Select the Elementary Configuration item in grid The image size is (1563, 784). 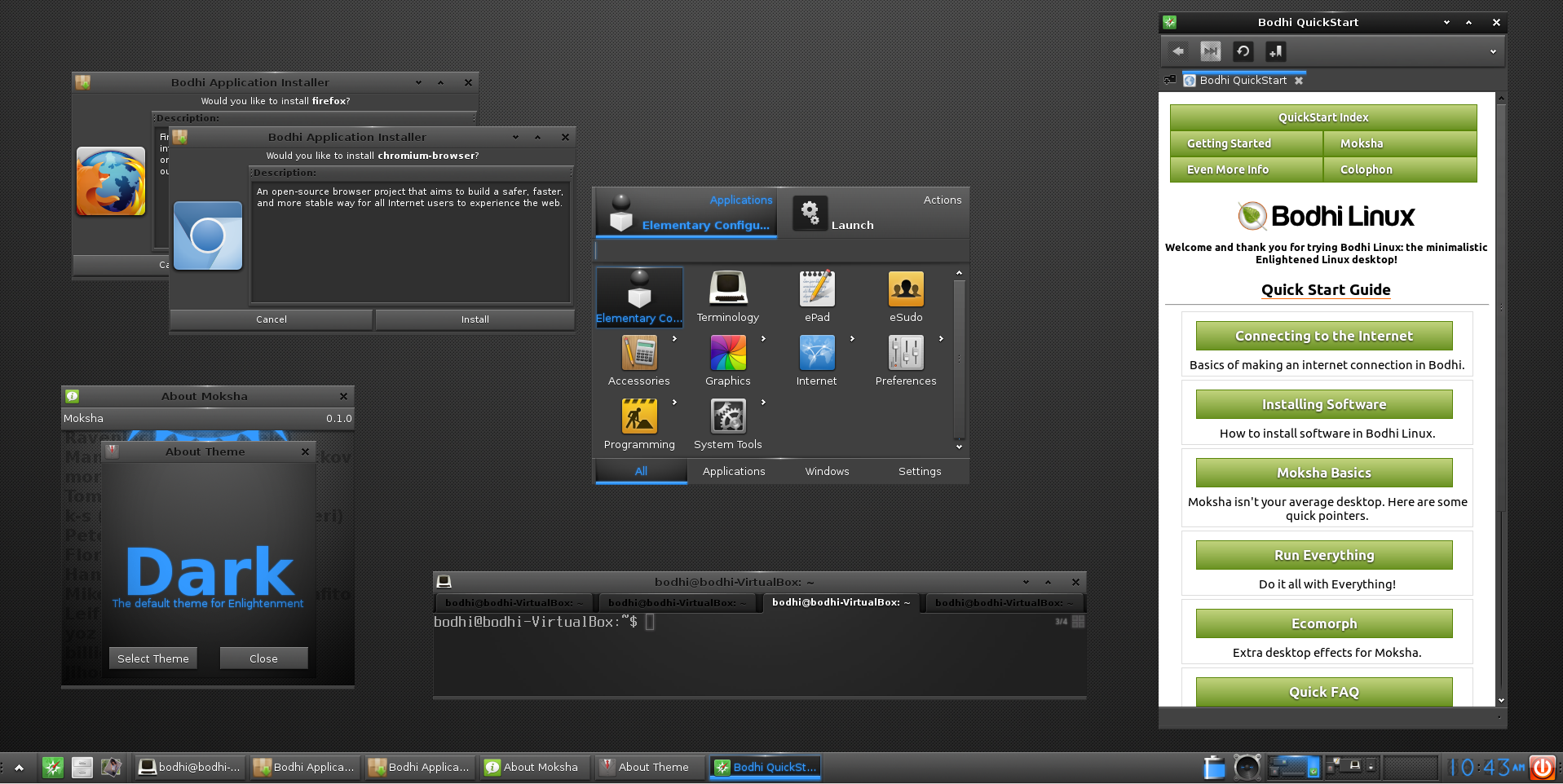point(639,297)
